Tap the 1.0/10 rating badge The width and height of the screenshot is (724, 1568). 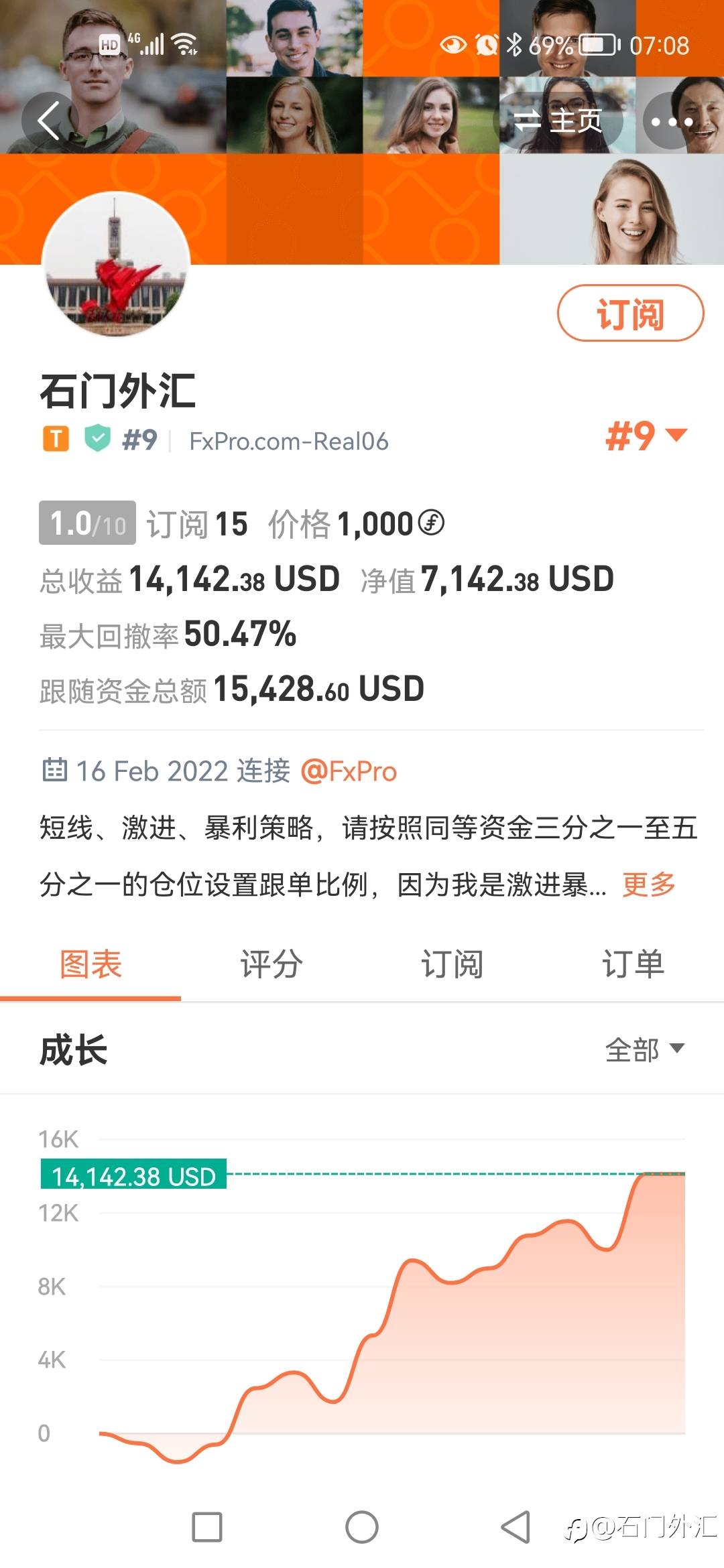[87, 523]
